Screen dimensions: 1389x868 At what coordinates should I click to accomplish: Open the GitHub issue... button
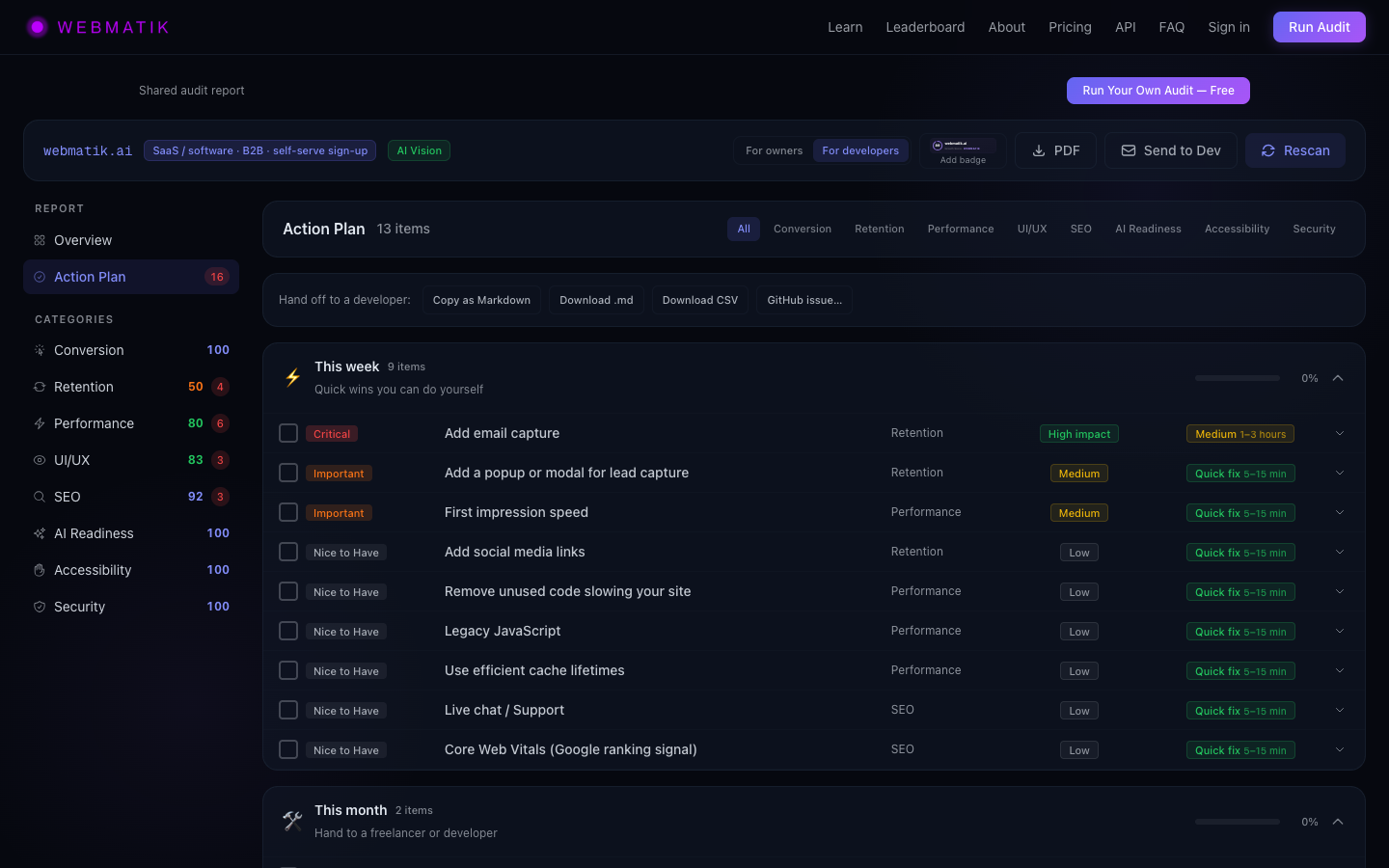pyautogui.click(x=804, y=300)
